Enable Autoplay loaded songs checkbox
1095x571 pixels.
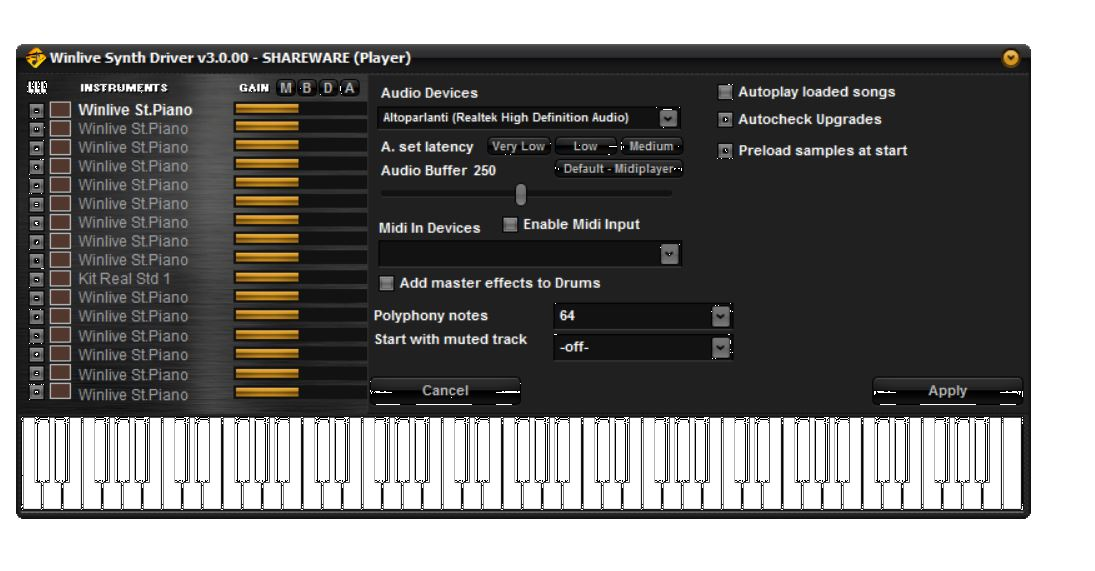pos(726,92)
